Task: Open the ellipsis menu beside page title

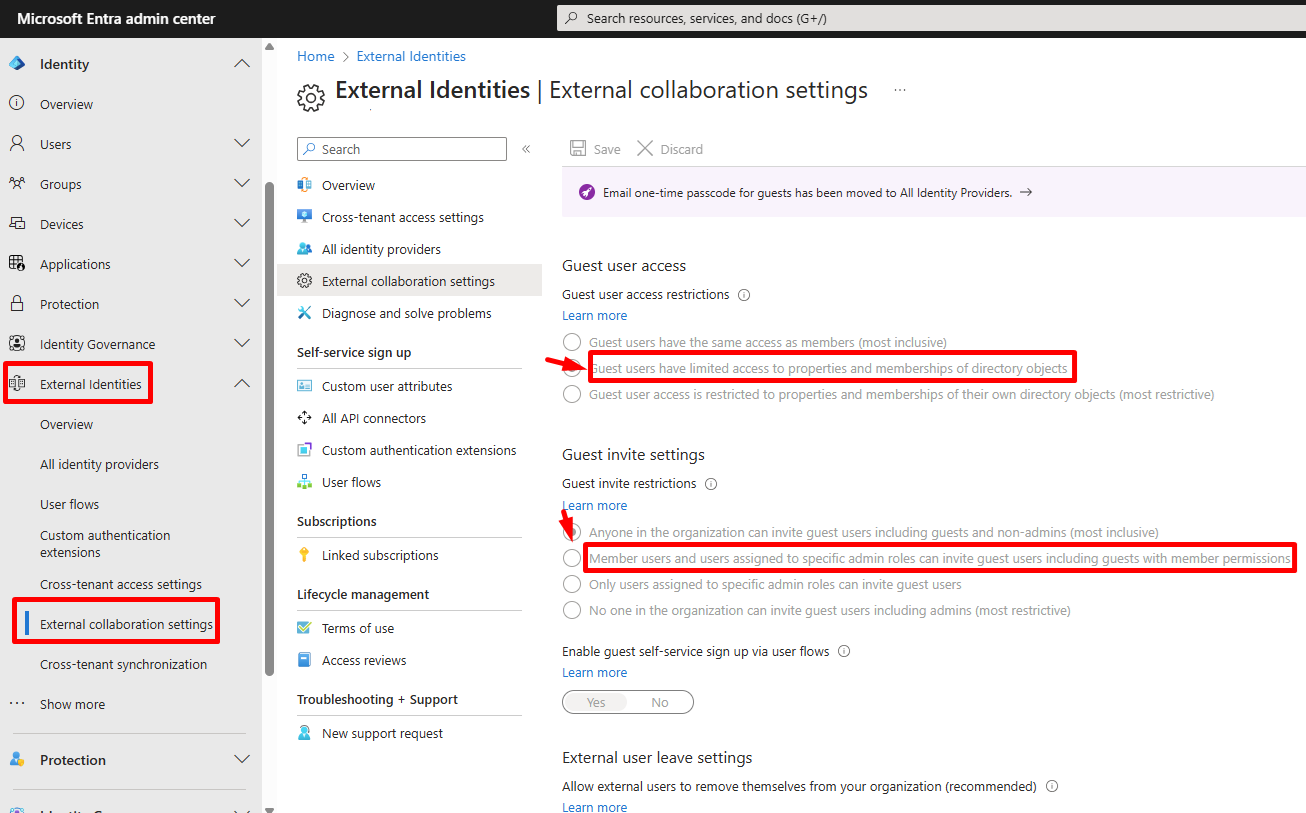Action: [x=900, y=90]
